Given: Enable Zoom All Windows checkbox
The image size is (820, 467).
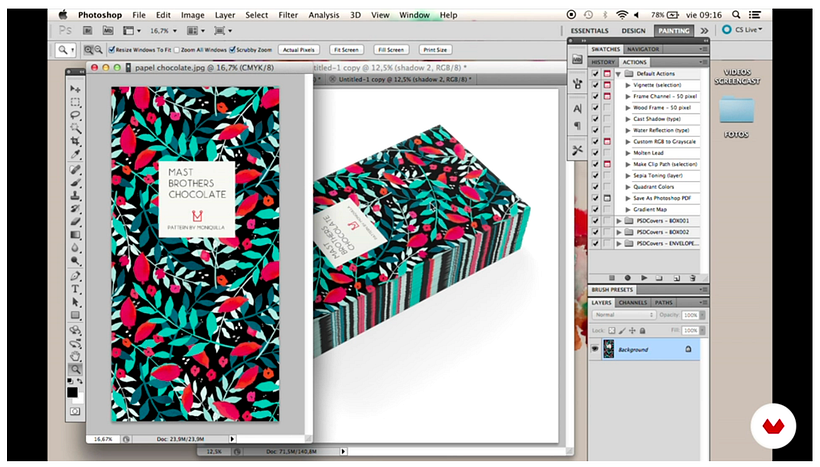Looking at the screenshot, I should pos(177,50).
